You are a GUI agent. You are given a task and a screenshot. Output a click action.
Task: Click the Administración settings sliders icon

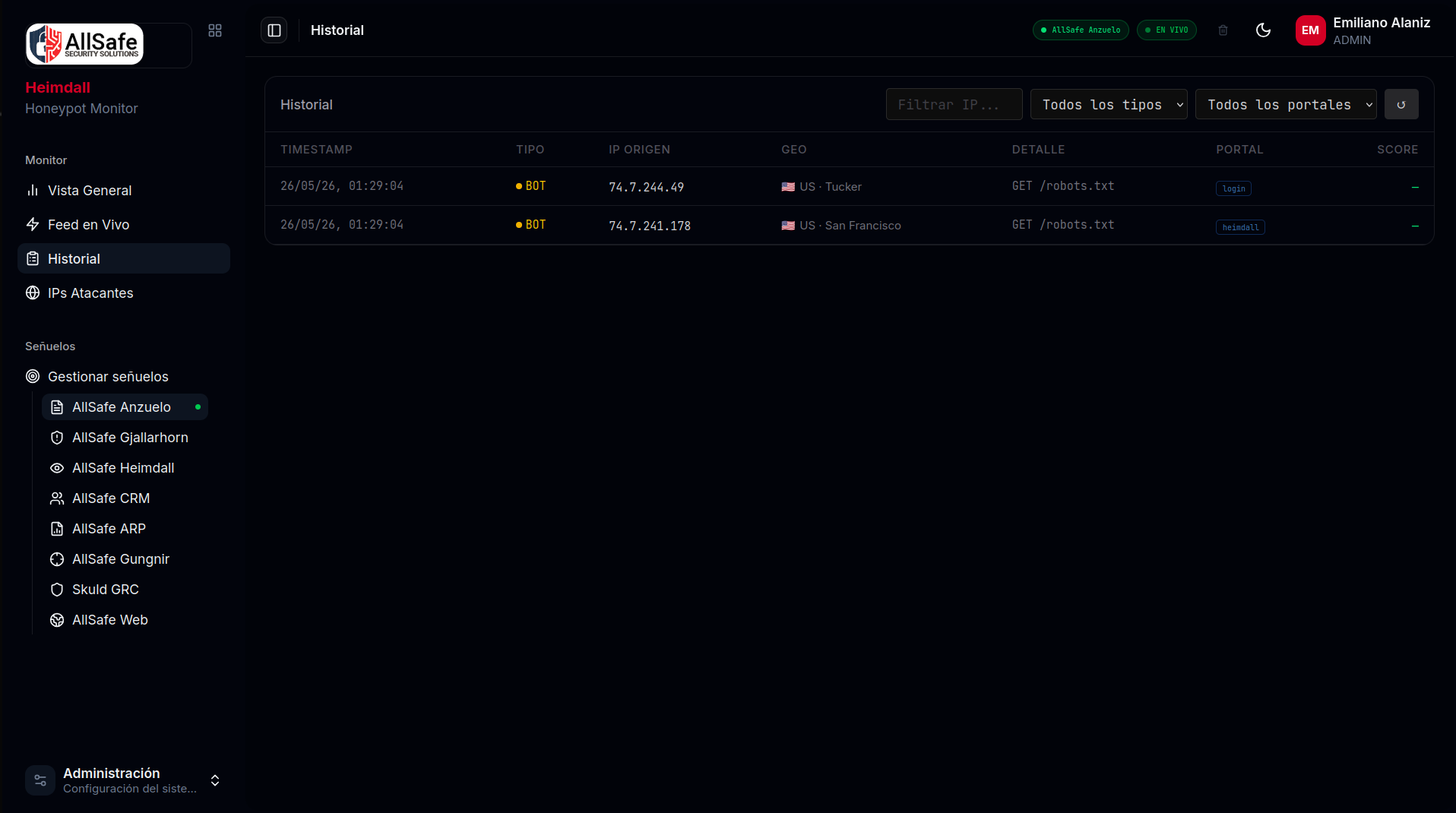click(40, 780)
